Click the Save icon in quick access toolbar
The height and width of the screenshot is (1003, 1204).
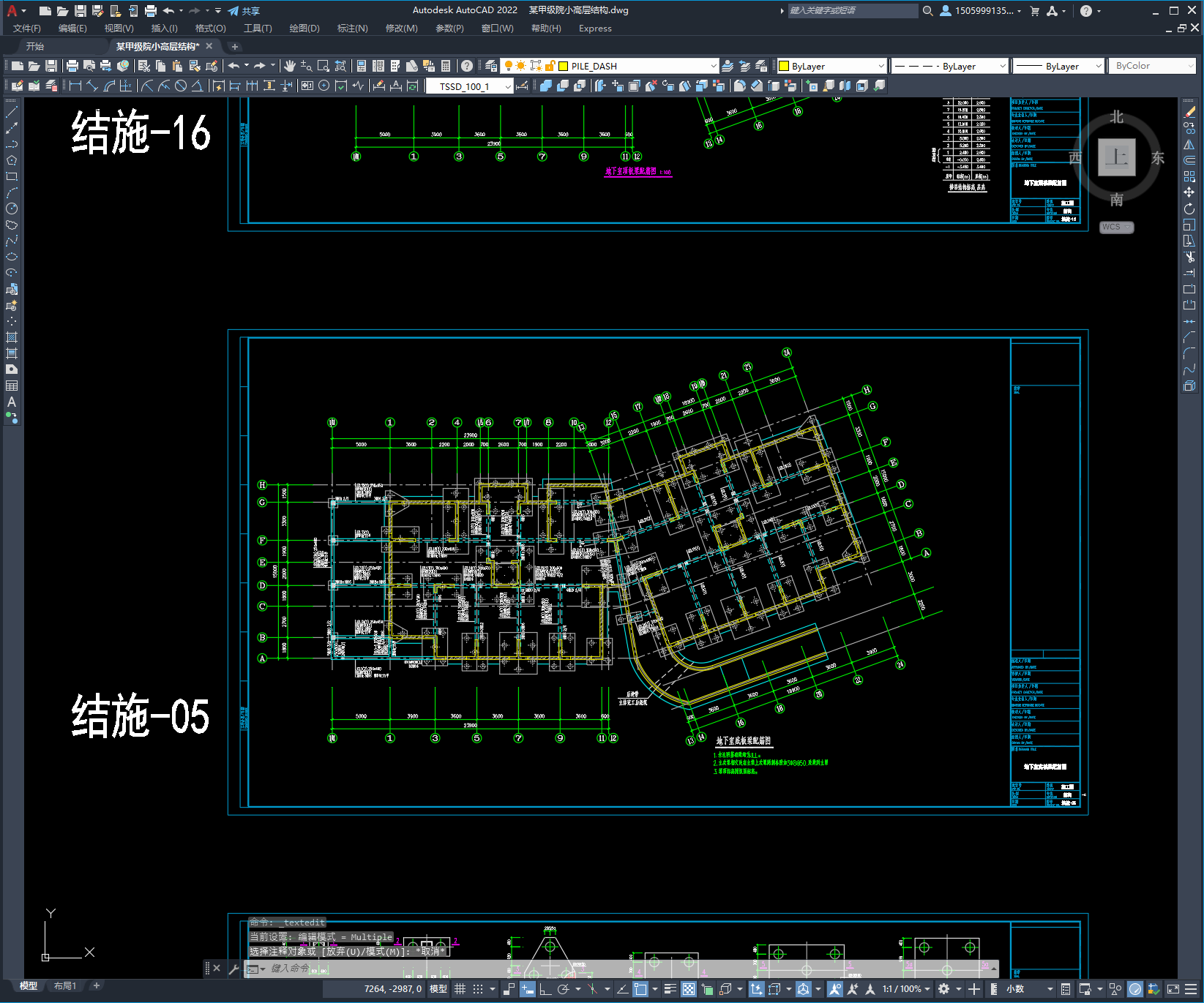pos(81,11)
